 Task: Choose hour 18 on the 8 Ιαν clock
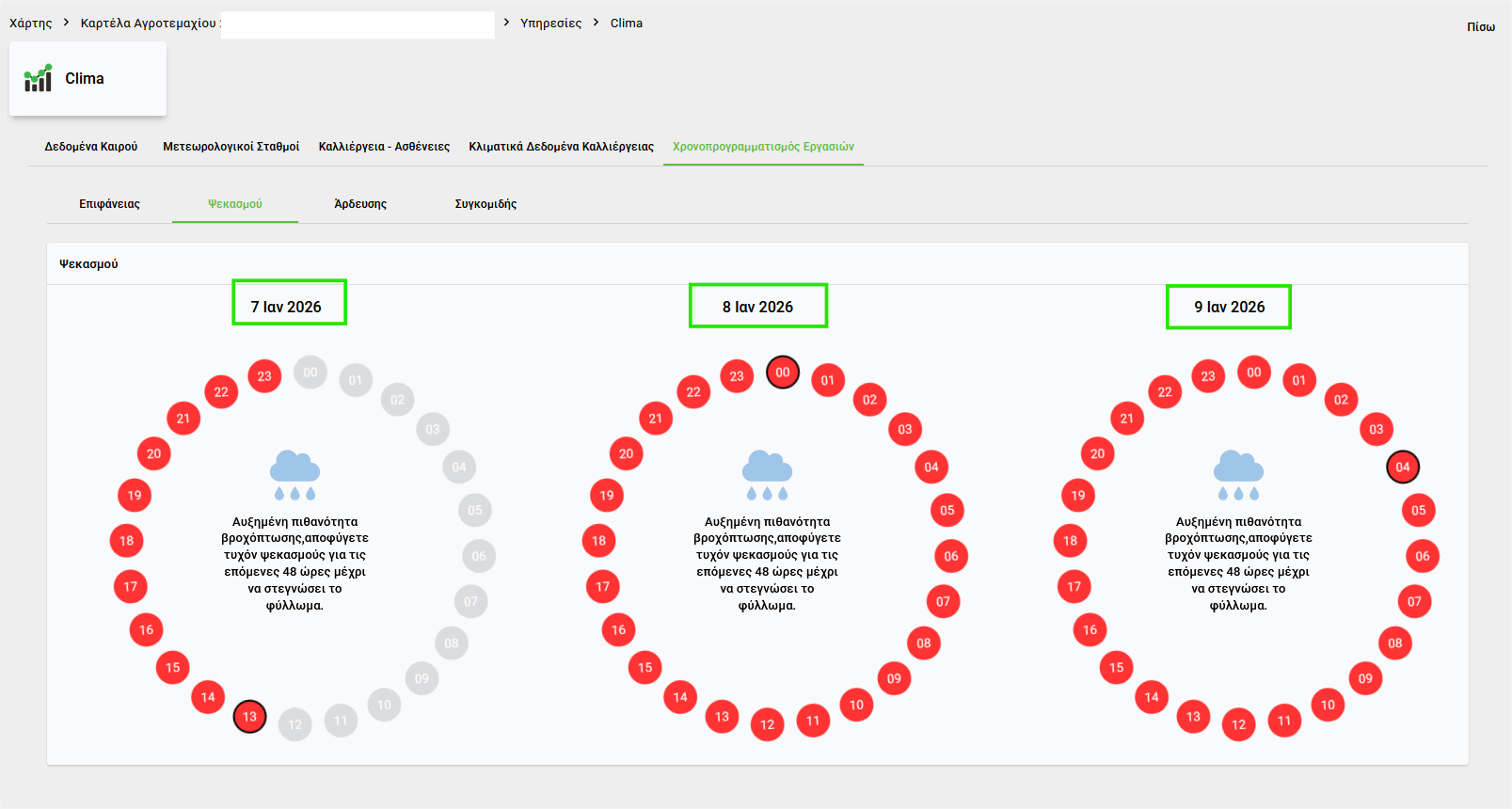pyautogui.click(x=599, y=541)
